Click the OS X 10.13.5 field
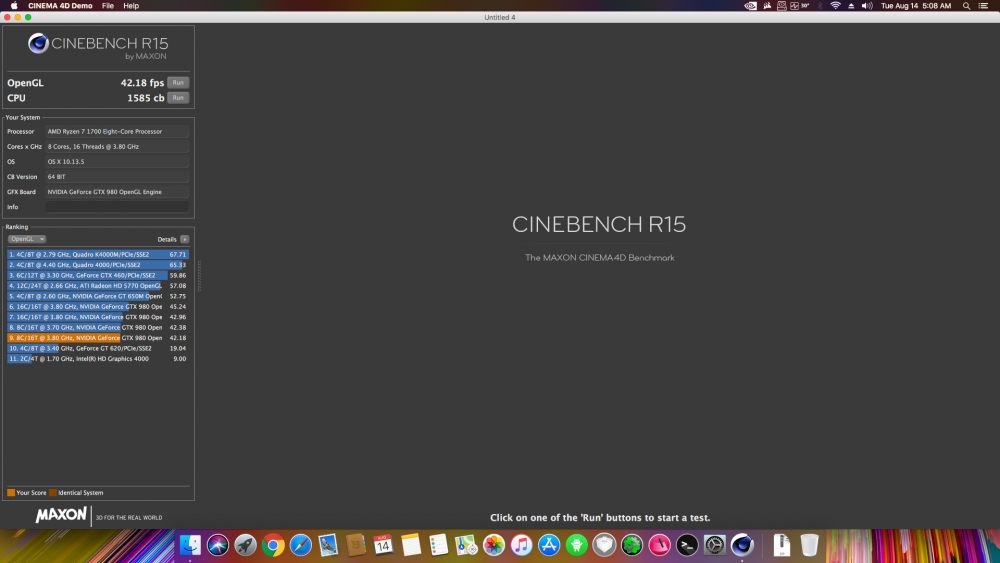This screenshot has width=1000, height=563. point(117,161)
